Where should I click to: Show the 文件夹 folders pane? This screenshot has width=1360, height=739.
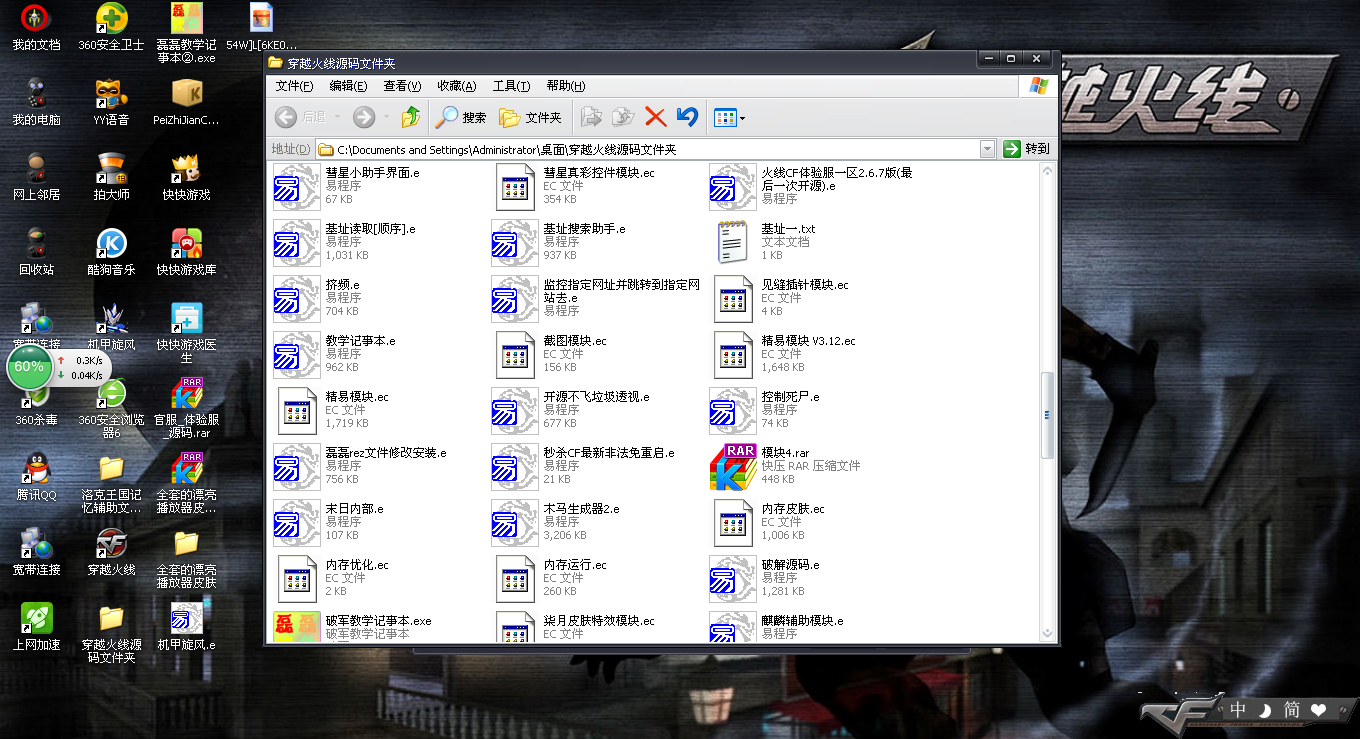point(531,117)
